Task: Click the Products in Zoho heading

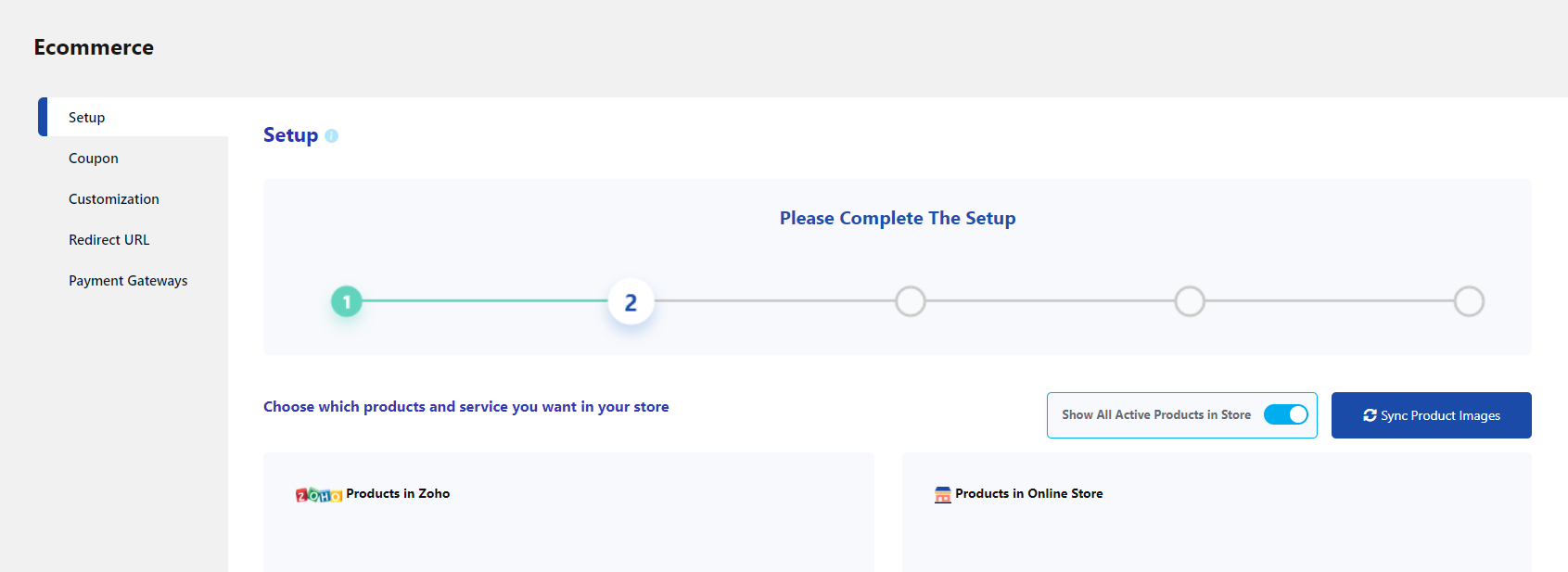Action: 398,494
